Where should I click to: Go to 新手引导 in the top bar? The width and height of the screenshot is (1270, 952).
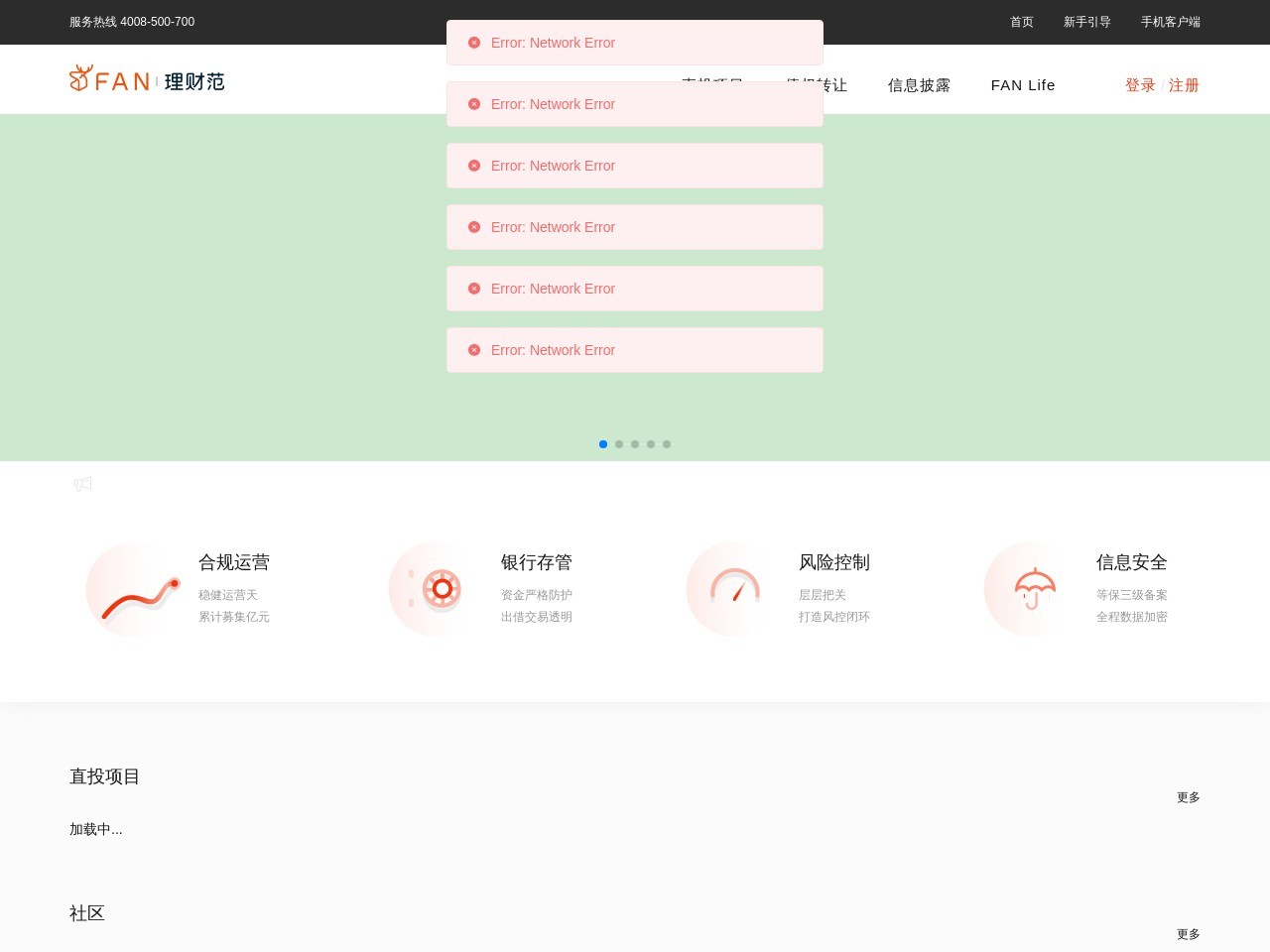[x=1086, y=22]
